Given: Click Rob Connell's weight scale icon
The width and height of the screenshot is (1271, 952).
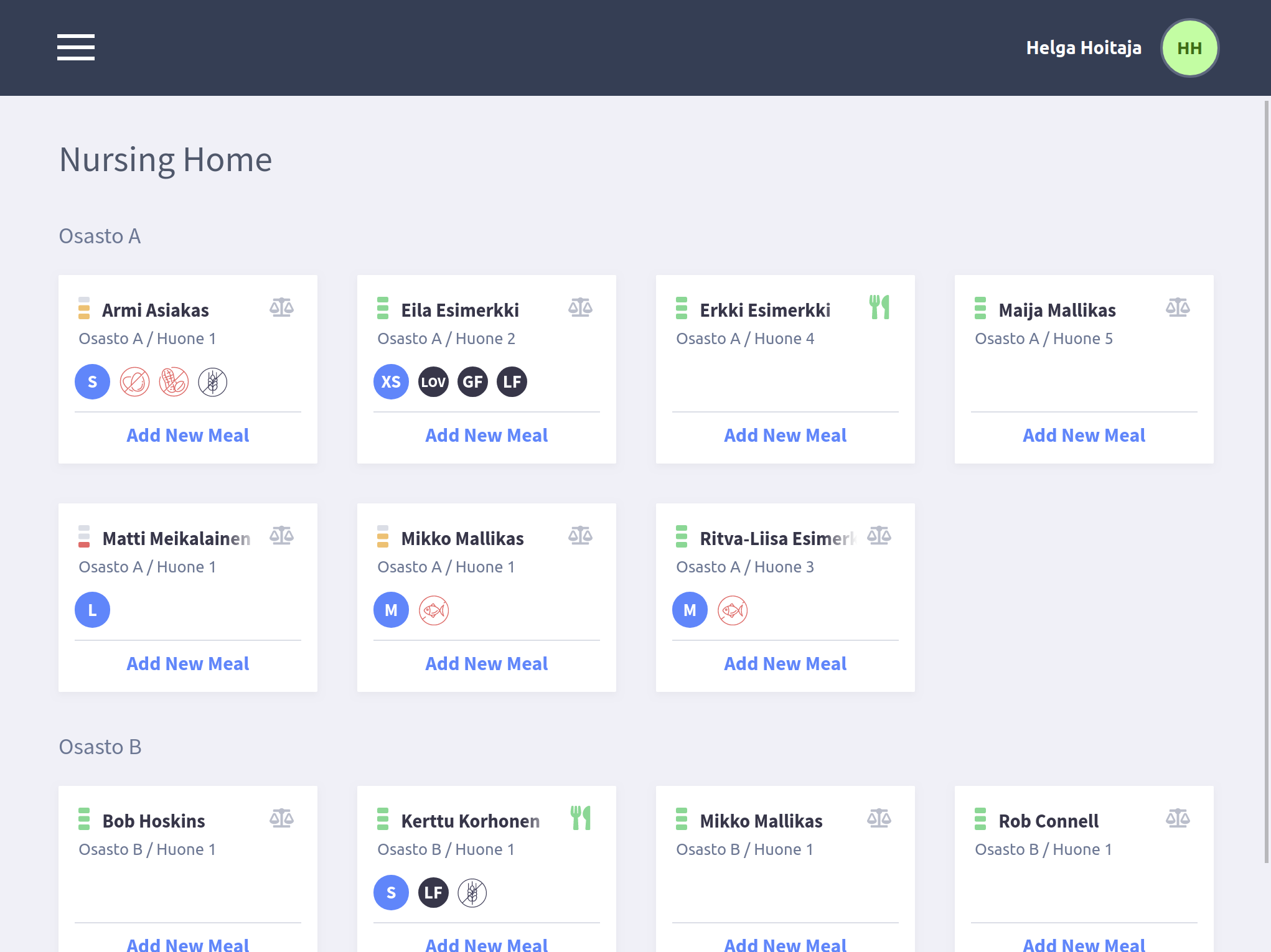Looking at the screenshot, I should pyautogui.click(x=1178, y=818).
